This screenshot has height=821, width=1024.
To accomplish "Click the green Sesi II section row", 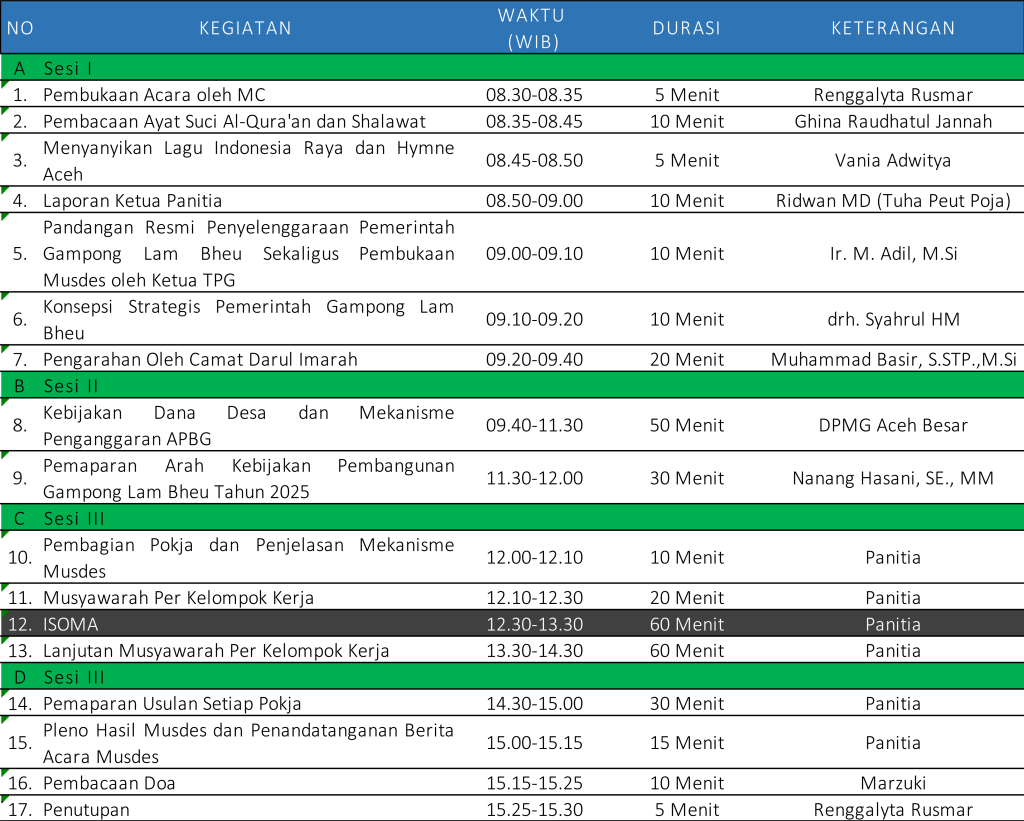I will (x=512, y=385).
